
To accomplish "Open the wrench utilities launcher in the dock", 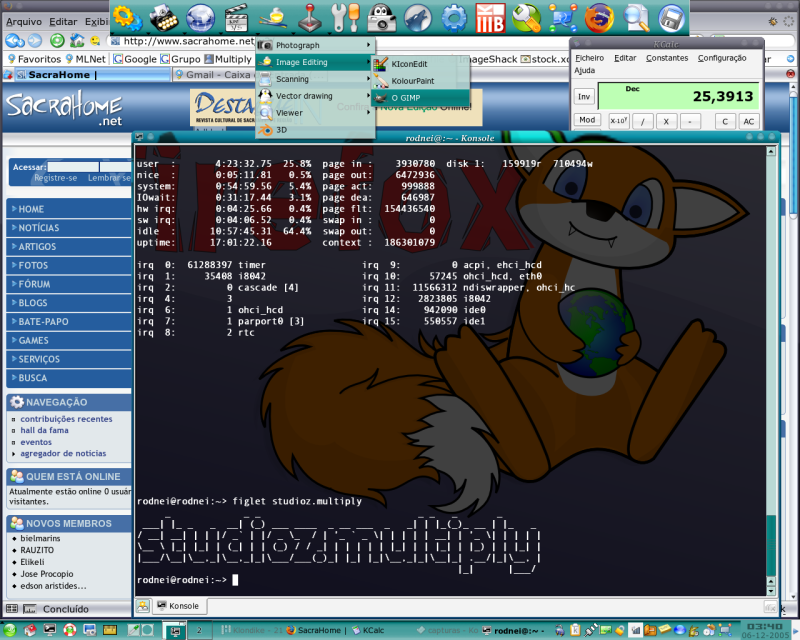I will pos(345,18).
